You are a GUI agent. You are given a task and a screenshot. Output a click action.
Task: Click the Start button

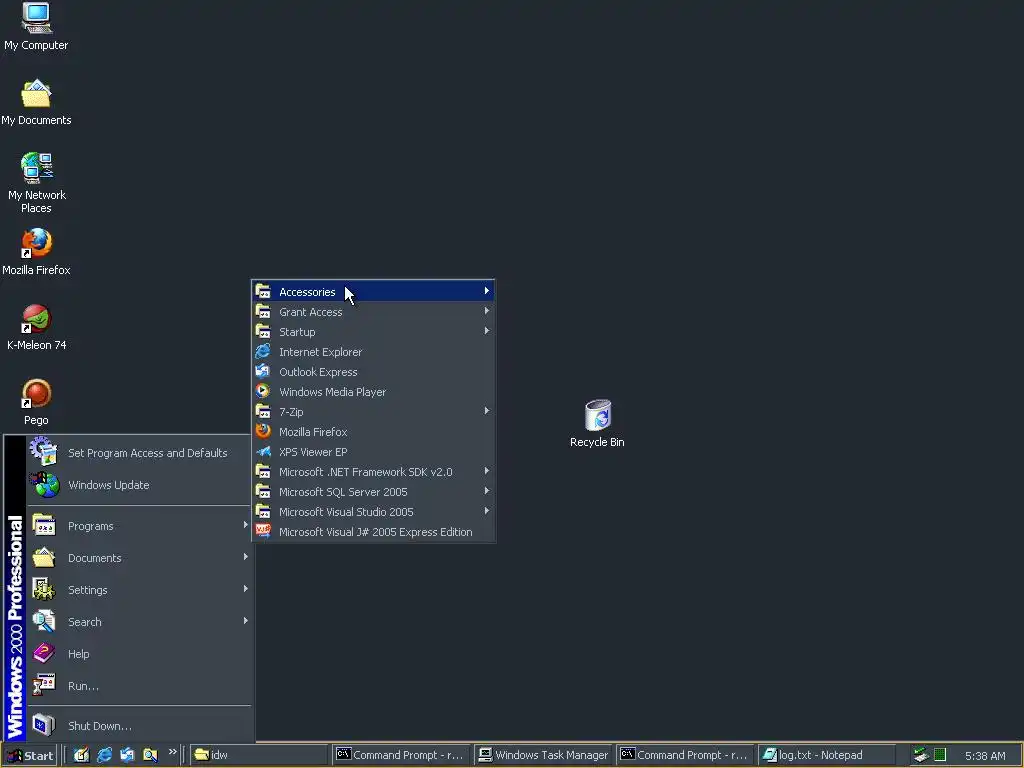point(30,756)
